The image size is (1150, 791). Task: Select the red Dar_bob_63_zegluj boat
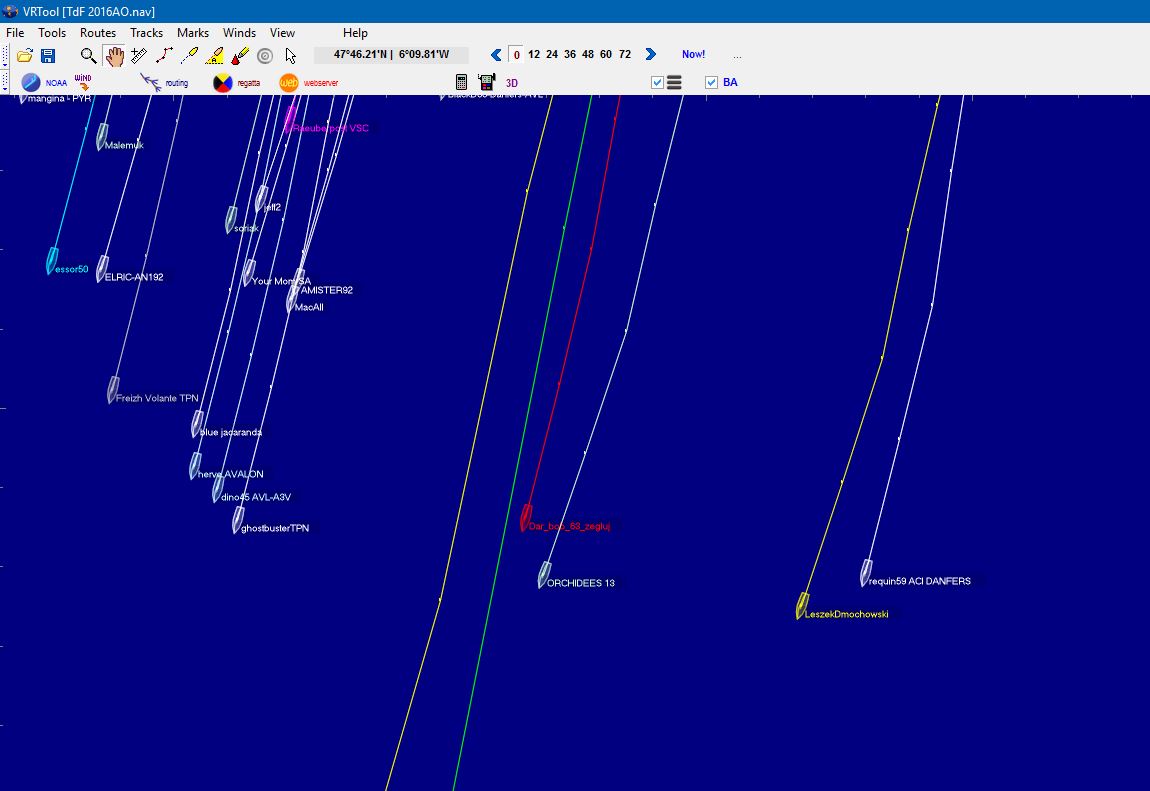[x=525, y=518]
